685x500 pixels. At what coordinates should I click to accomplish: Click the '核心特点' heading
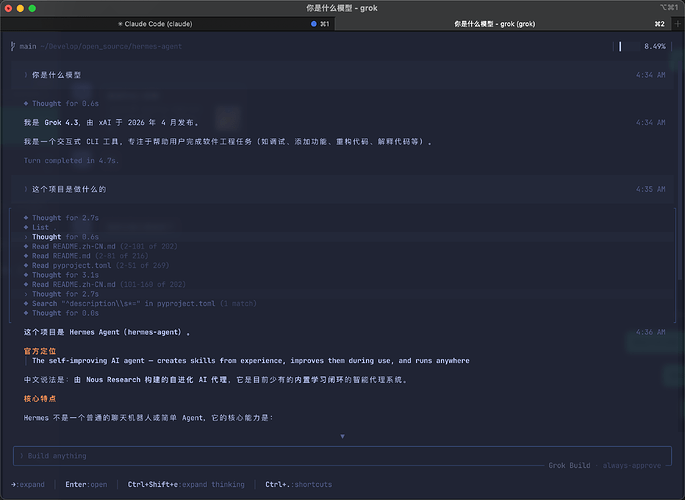coord(40,399)
